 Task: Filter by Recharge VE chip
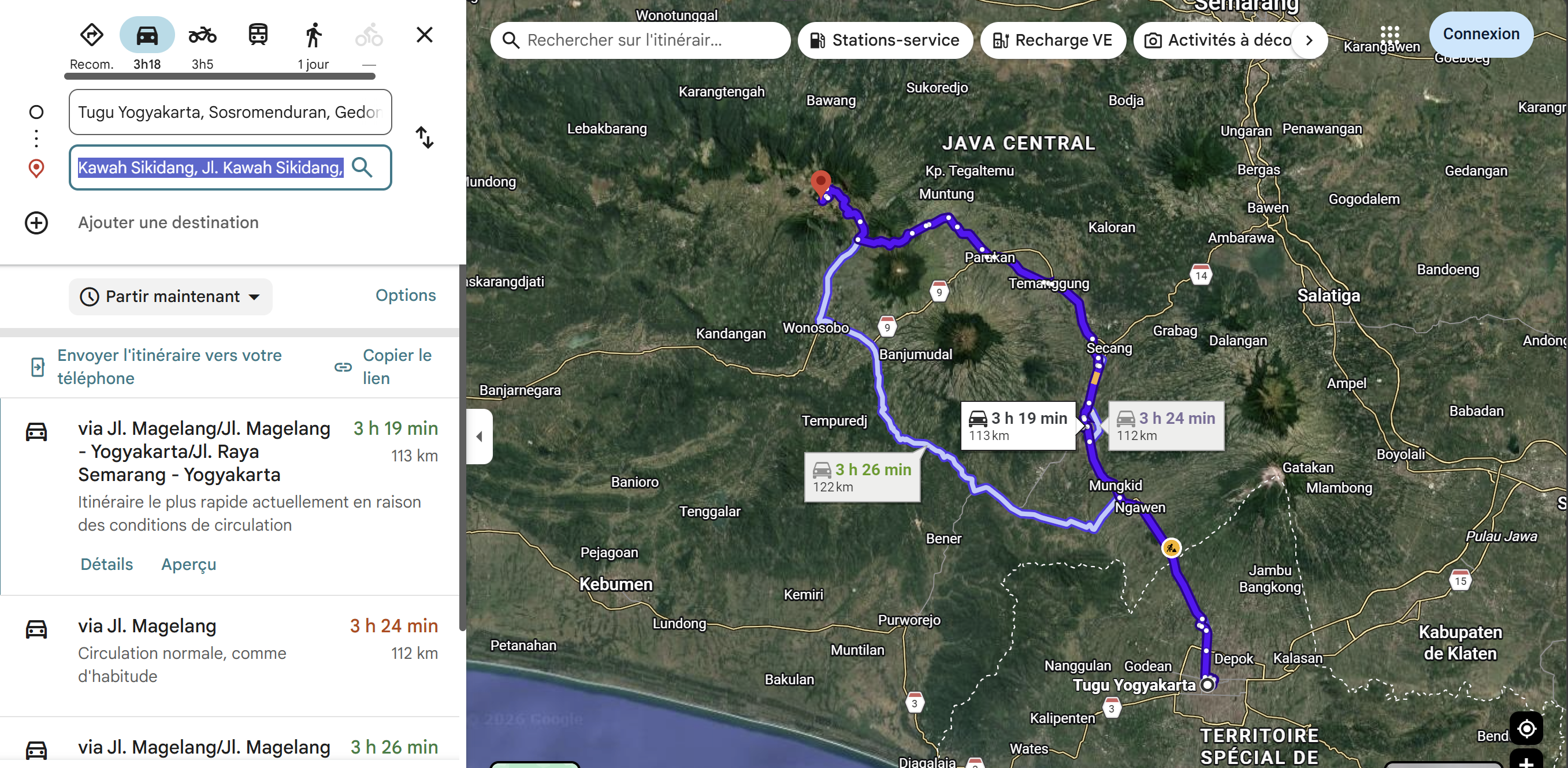pyautogui.click(x=1053, y=40)
